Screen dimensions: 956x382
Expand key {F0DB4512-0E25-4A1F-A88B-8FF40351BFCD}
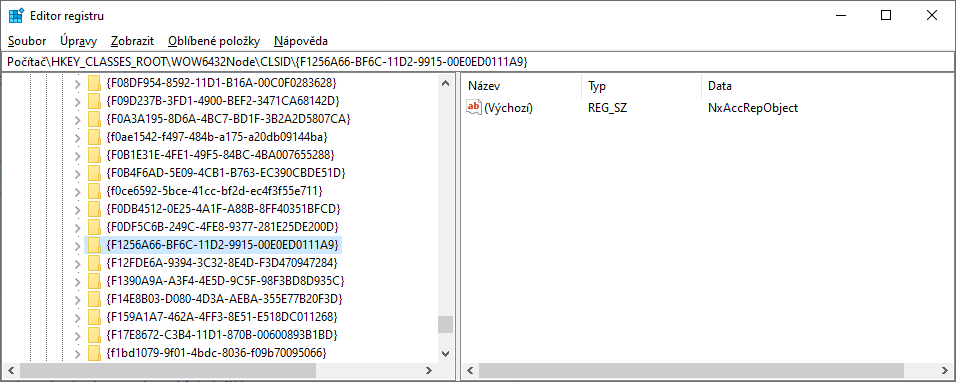(x=77, y=209)
